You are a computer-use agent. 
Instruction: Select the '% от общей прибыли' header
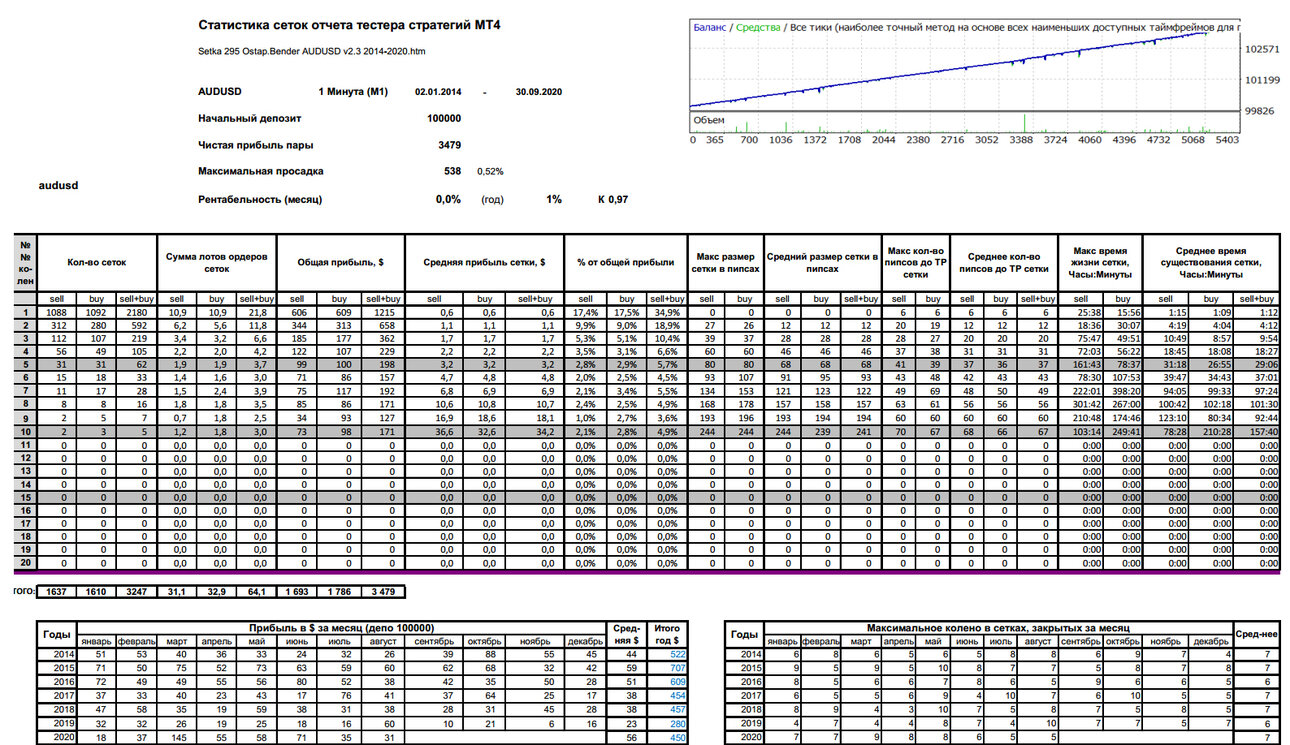(x=625, y=262)
